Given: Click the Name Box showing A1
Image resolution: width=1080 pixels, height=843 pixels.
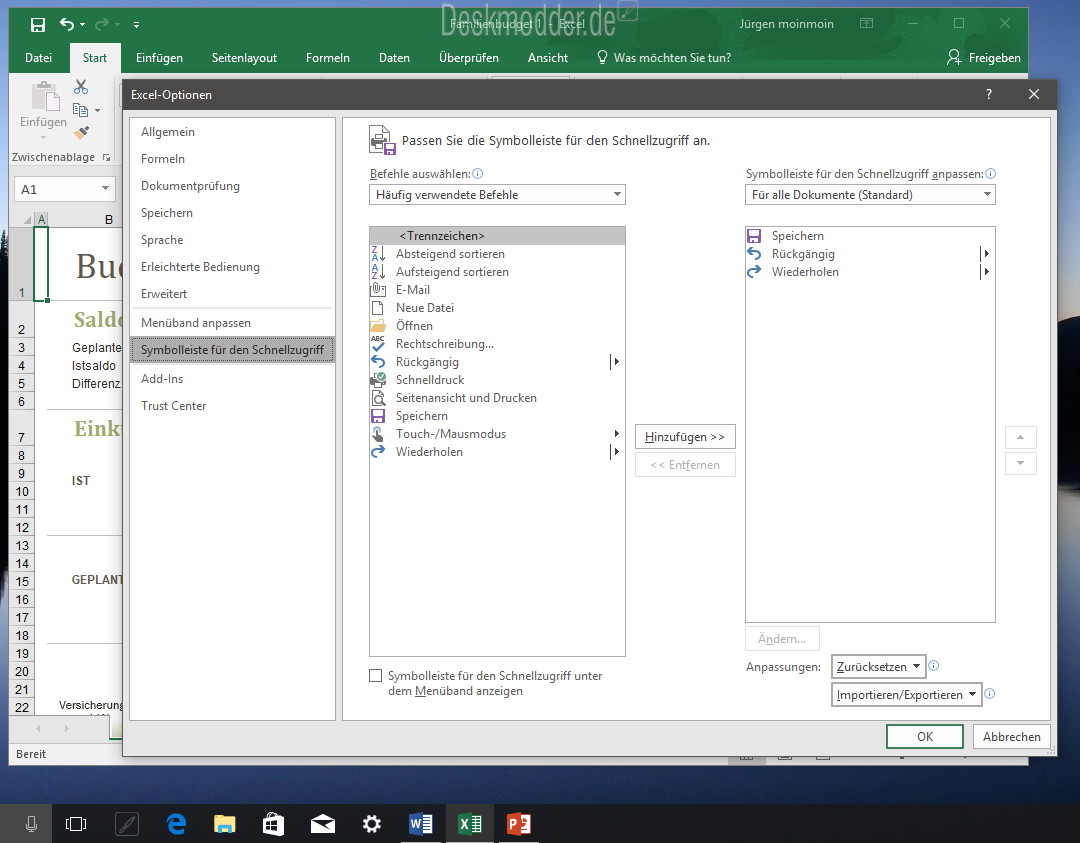Looking at the screenshot, I should [63, 189].
